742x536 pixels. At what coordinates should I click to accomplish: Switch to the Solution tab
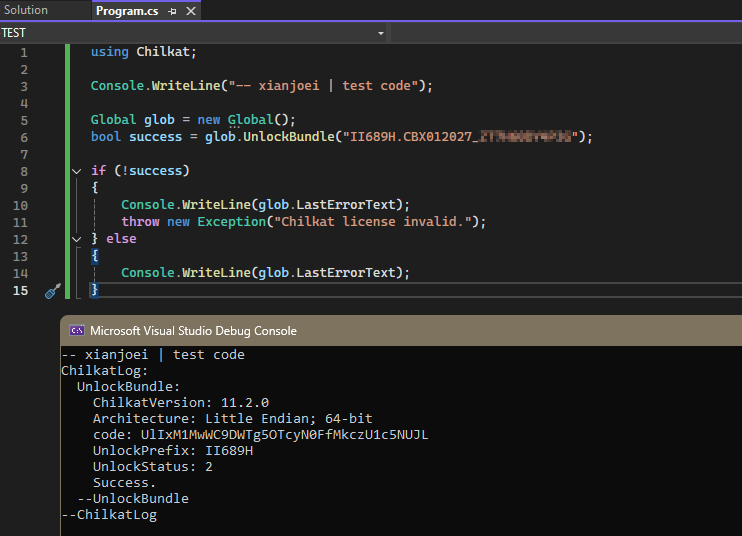click(x=26, y=10)
